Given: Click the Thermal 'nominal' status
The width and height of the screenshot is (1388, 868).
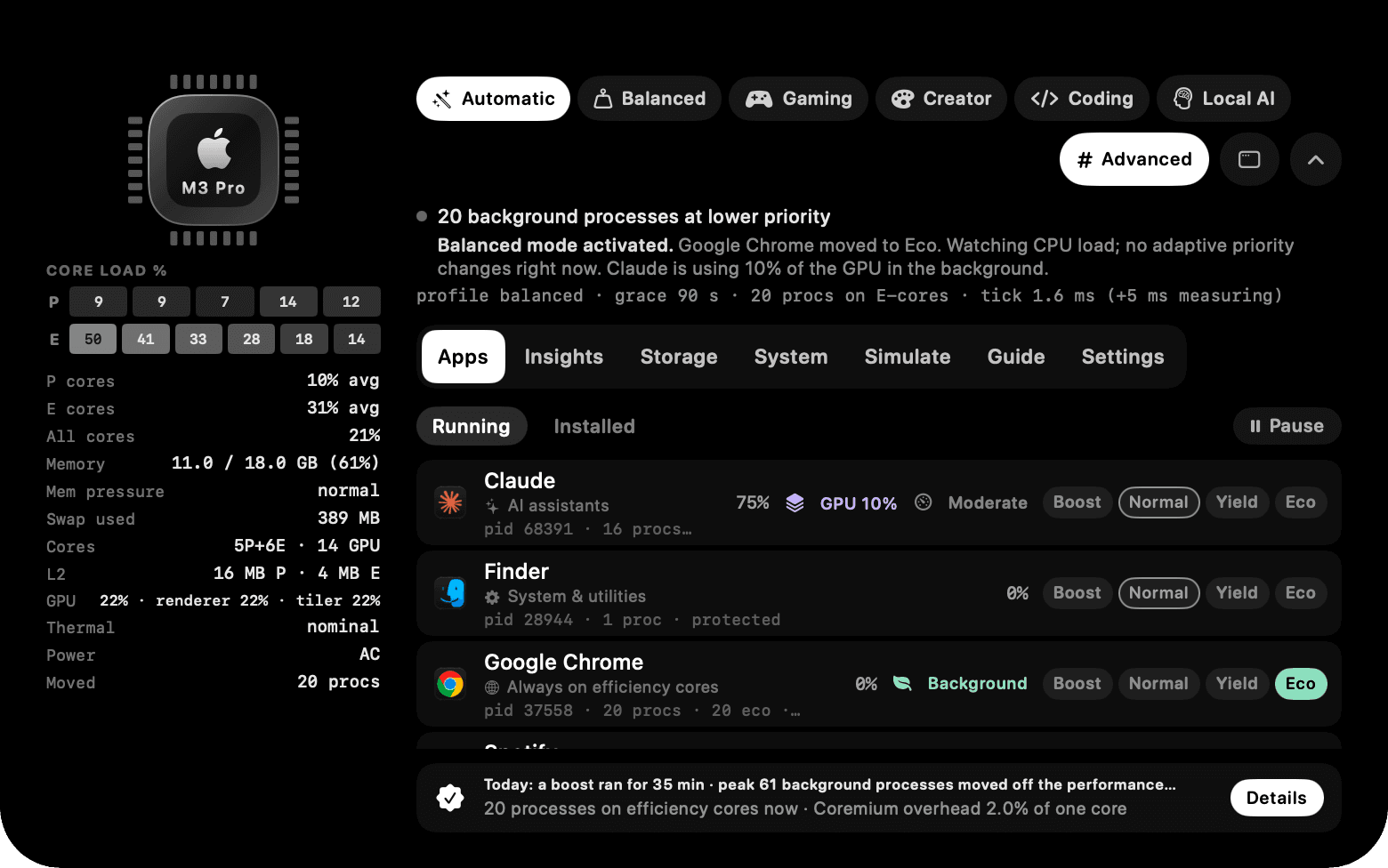Looking at the screenshot, I should [x=343, y=627].
